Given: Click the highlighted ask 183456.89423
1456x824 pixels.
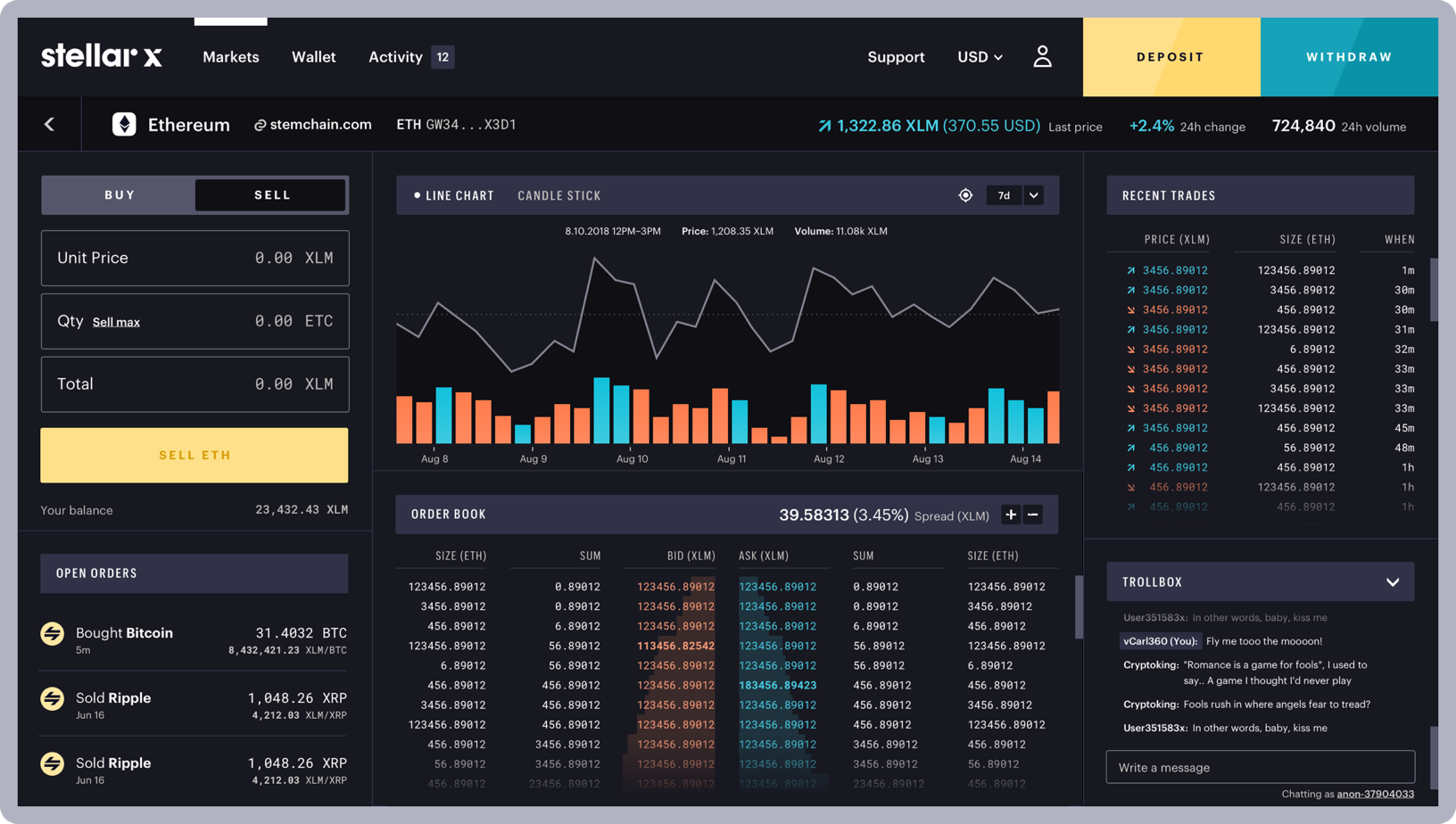Looking at the screenshot, I should click(777, 685).
